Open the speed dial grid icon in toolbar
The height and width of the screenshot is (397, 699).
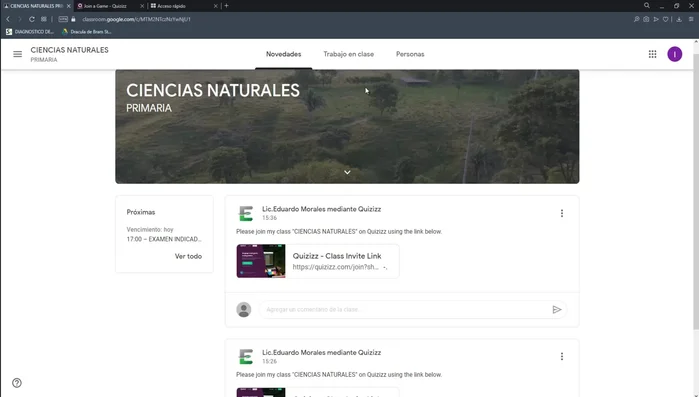44,19
